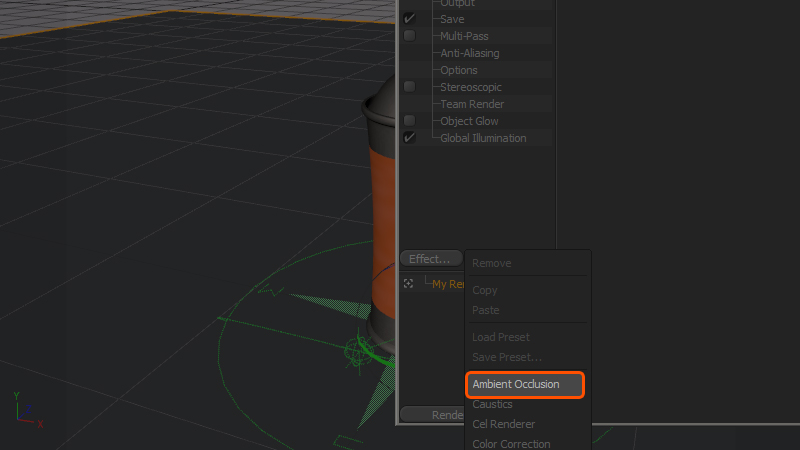This screenshot has height=450, width=800.
Task: Choose Save Preset... in the context menu
Action: [x=507, y=357]
